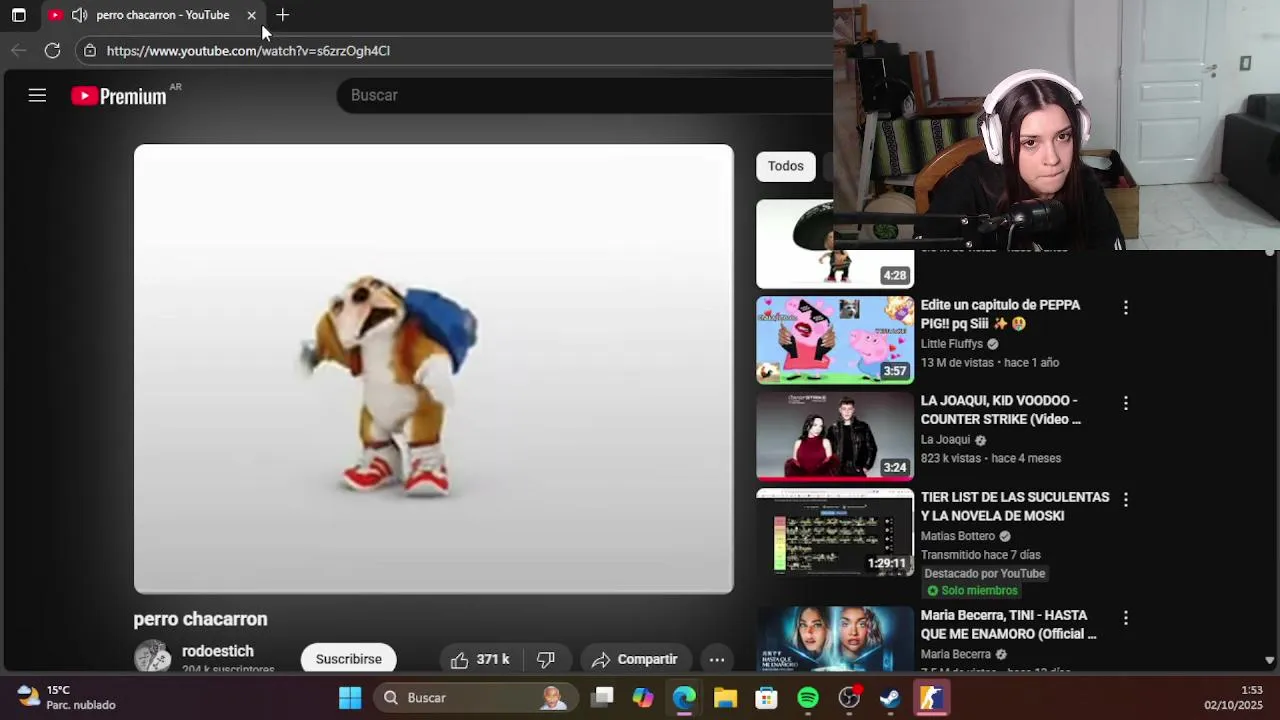Open the Windows Start menu
This screenshot has height=720, width=1280.
click(350, 698)
